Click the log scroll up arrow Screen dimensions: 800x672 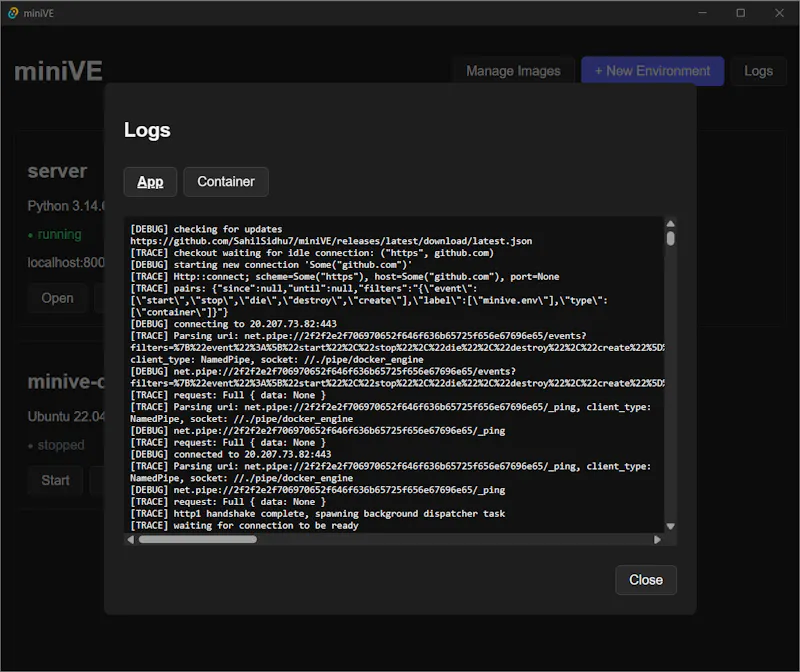coord(670,223)
